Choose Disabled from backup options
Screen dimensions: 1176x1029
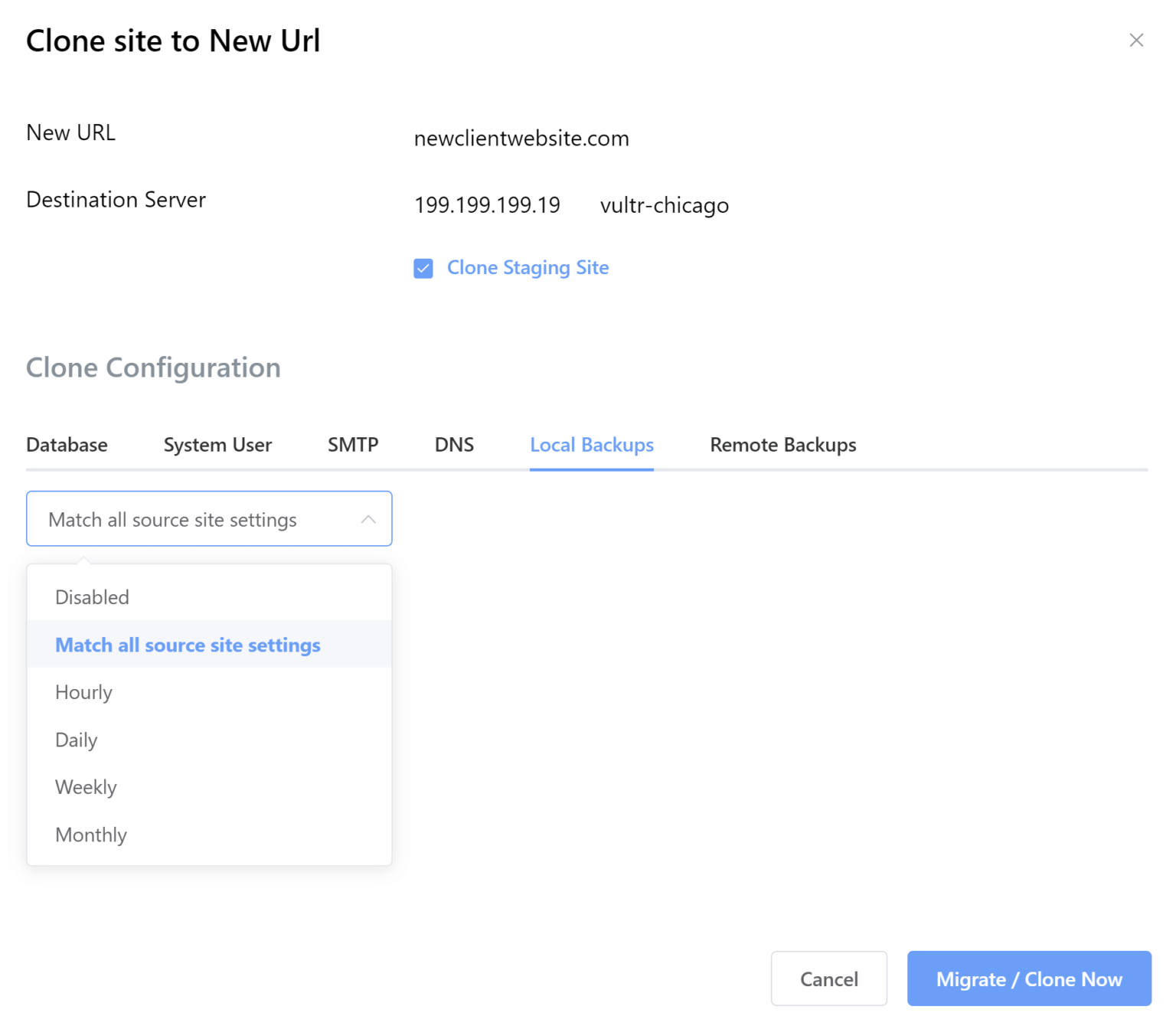pyautogui.click(x=92, y=597)
